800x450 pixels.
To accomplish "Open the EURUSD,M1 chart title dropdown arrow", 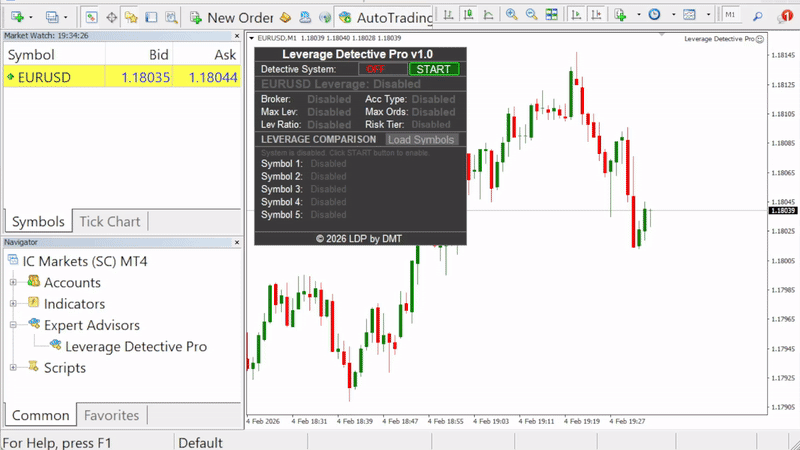I will pyautogui.click(x=252, y=38).
